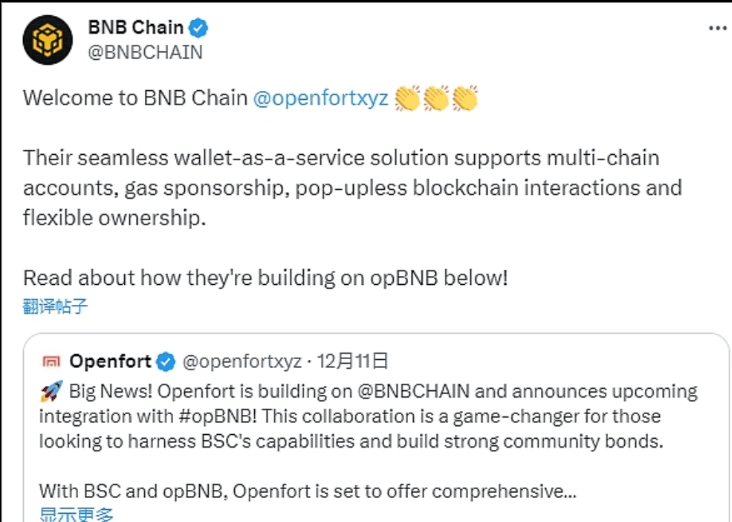Click the rocket emoji in quoted tweet
Image resolution: width=732 pixels, height=522 pixels.
point(51,391)
